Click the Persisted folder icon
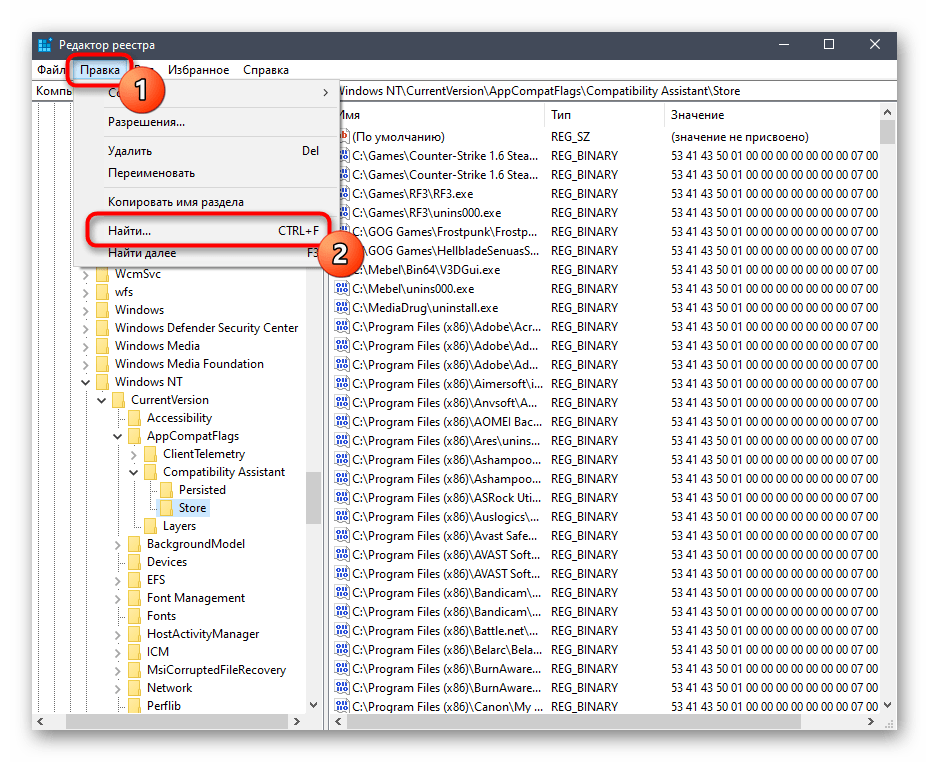 167,490
